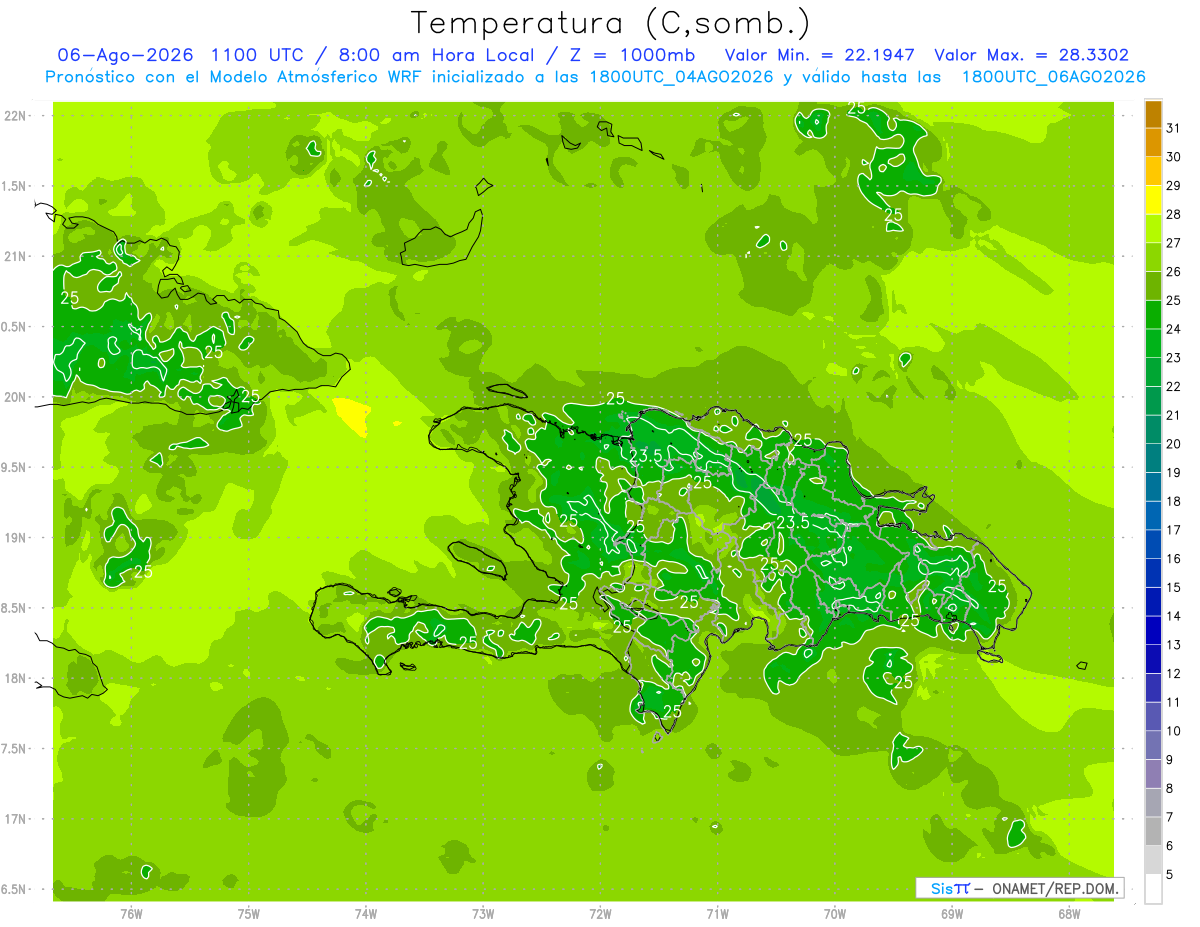Select the "1800UTC_06AGO2026" valid-until time
Image resolution: width=1200 pixels, height=927 pixels.
[1053, 77]
